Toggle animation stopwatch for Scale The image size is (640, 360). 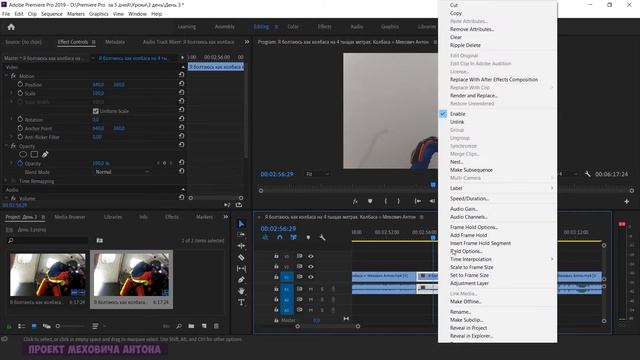point(20,93)
